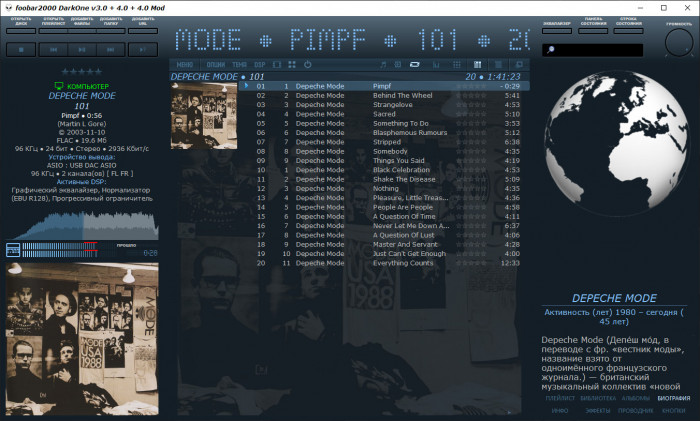The width and height of the screenshot is (700, 421).
Task: Click the DEPECHE MODE biography heading
Action: click(x=614, y=298)
